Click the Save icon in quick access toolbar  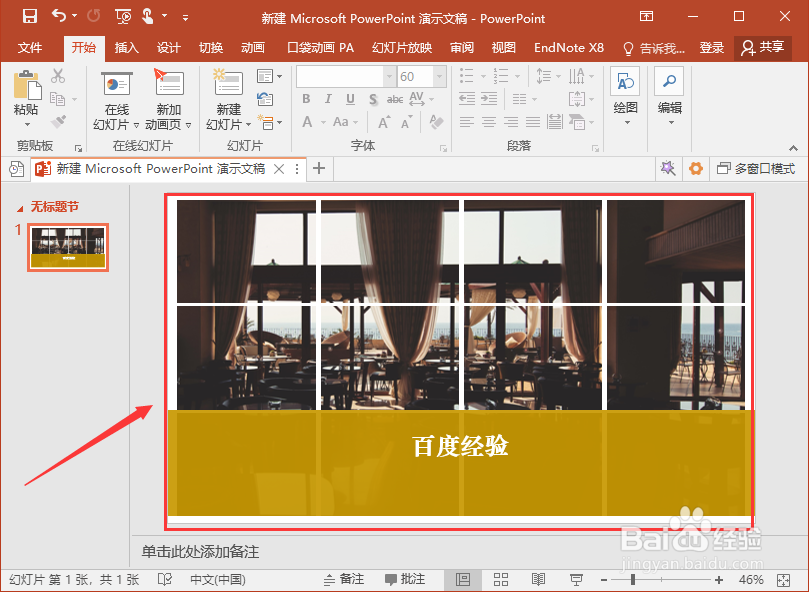click(30, 16)
